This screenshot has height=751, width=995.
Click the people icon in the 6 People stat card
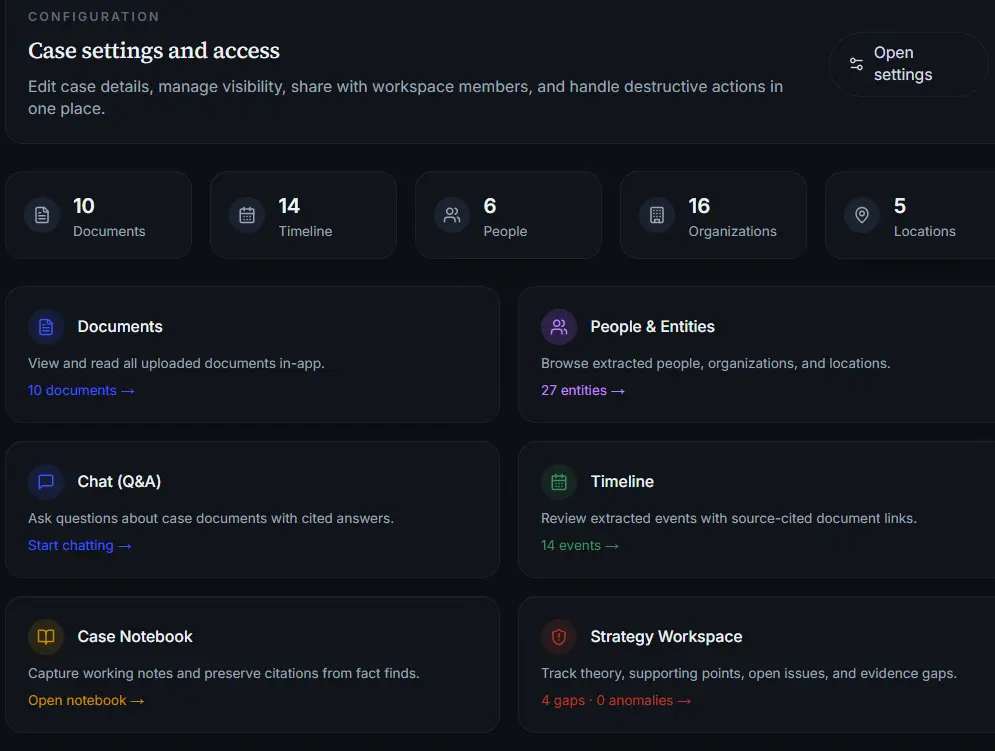(452, 215)
